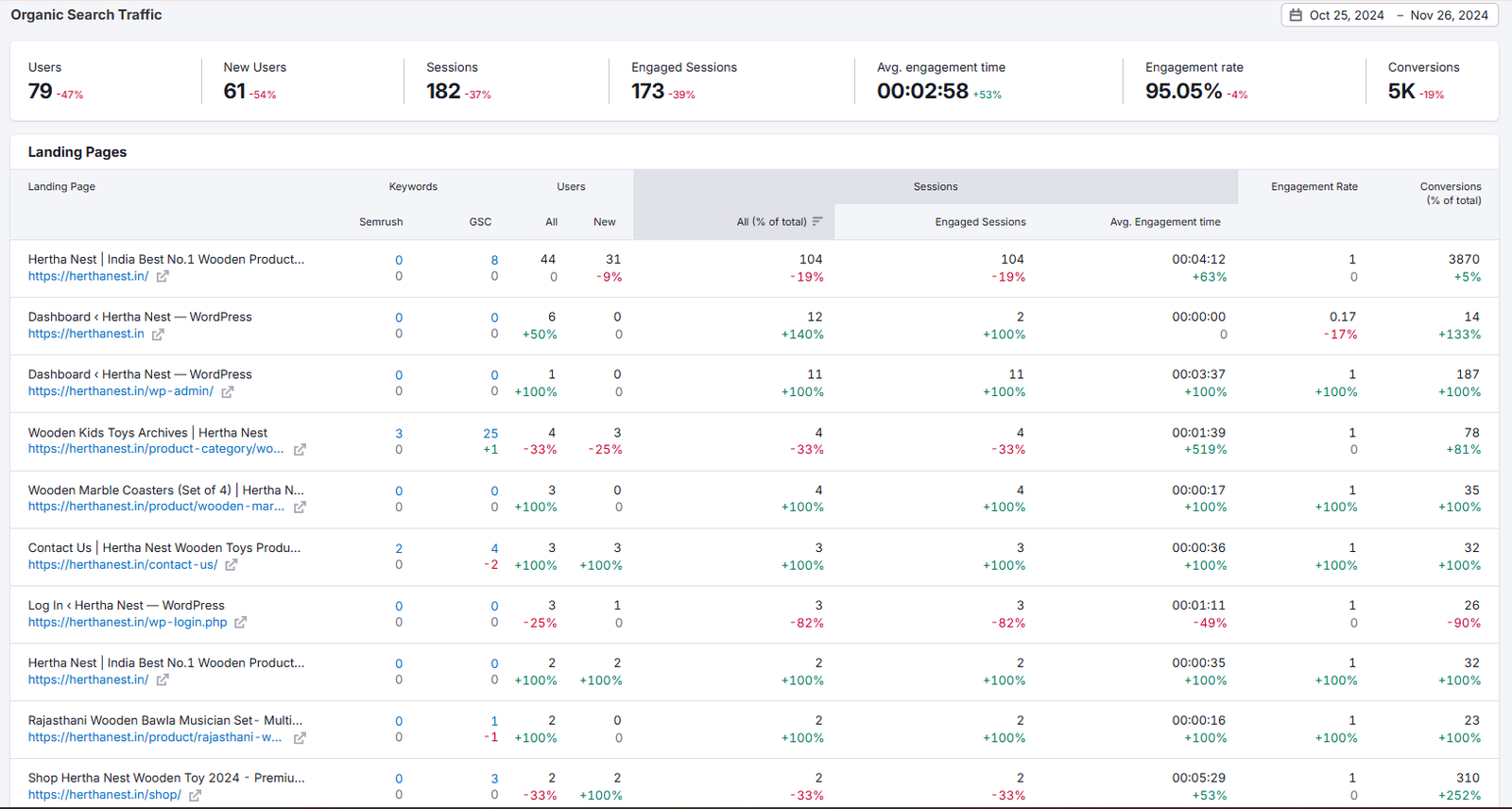Screen dimensions: 1512x809
Task: Open the https://herthanest.in/wp-admin/ link
Action: [121, 391]
